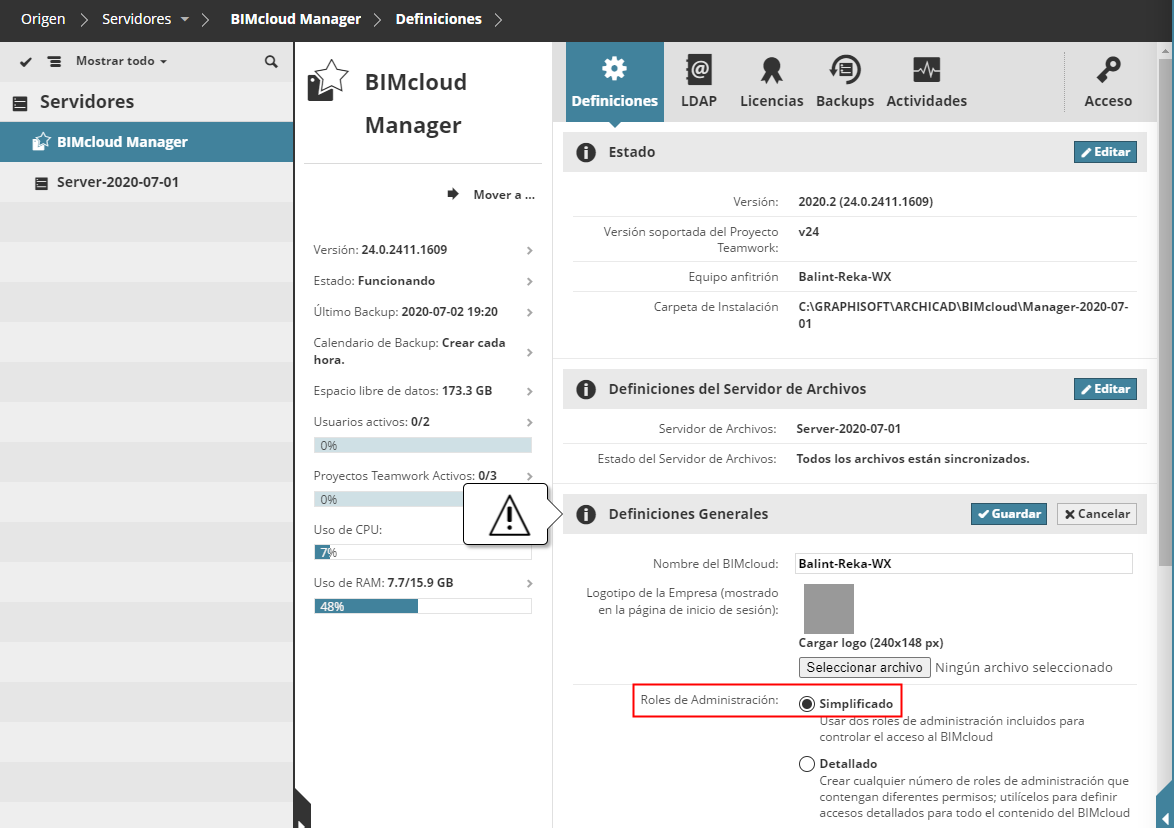Expand the Espacio libre de datos row chevron

click(529, 392)
